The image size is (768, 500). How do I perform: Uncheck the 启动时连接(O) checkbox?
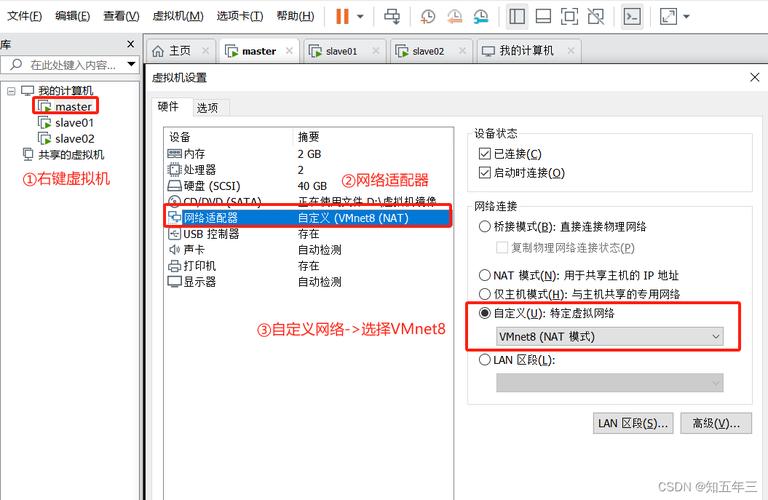(484, 173)
